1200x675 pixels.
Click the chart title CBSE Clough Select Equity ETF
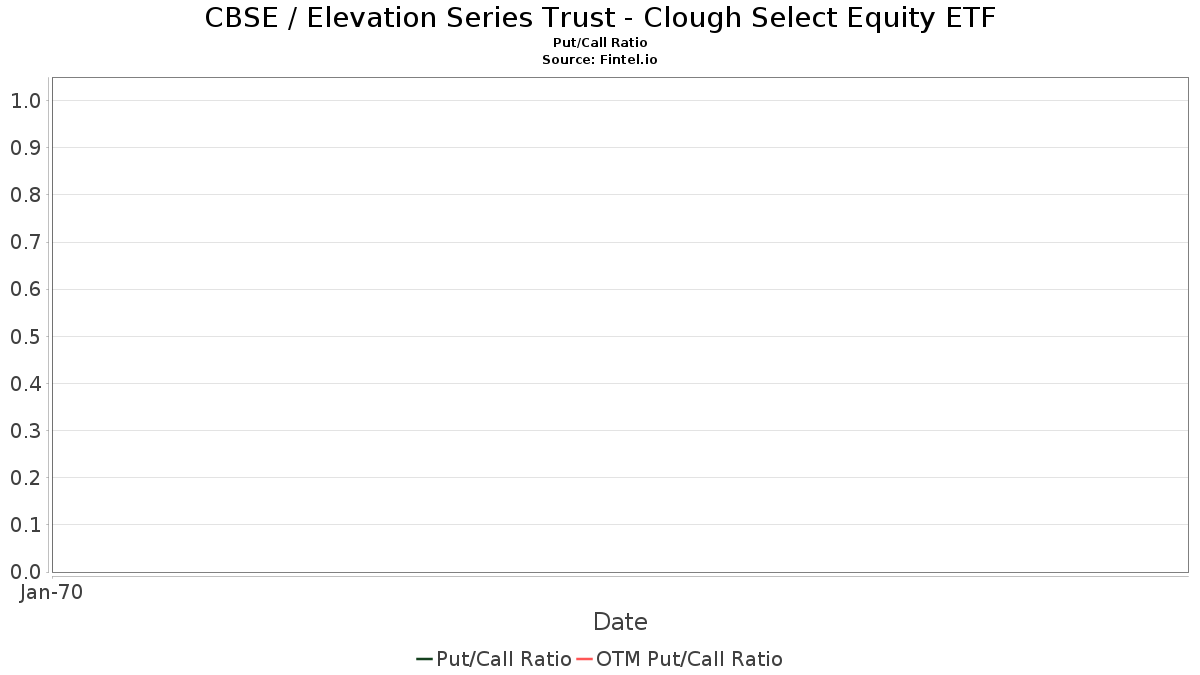click(600, 18)
